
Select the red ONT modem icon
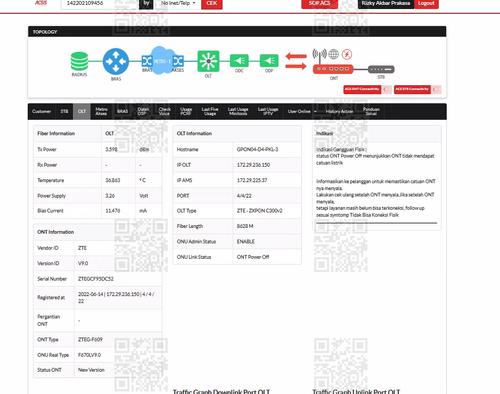(x=333, y=69)
